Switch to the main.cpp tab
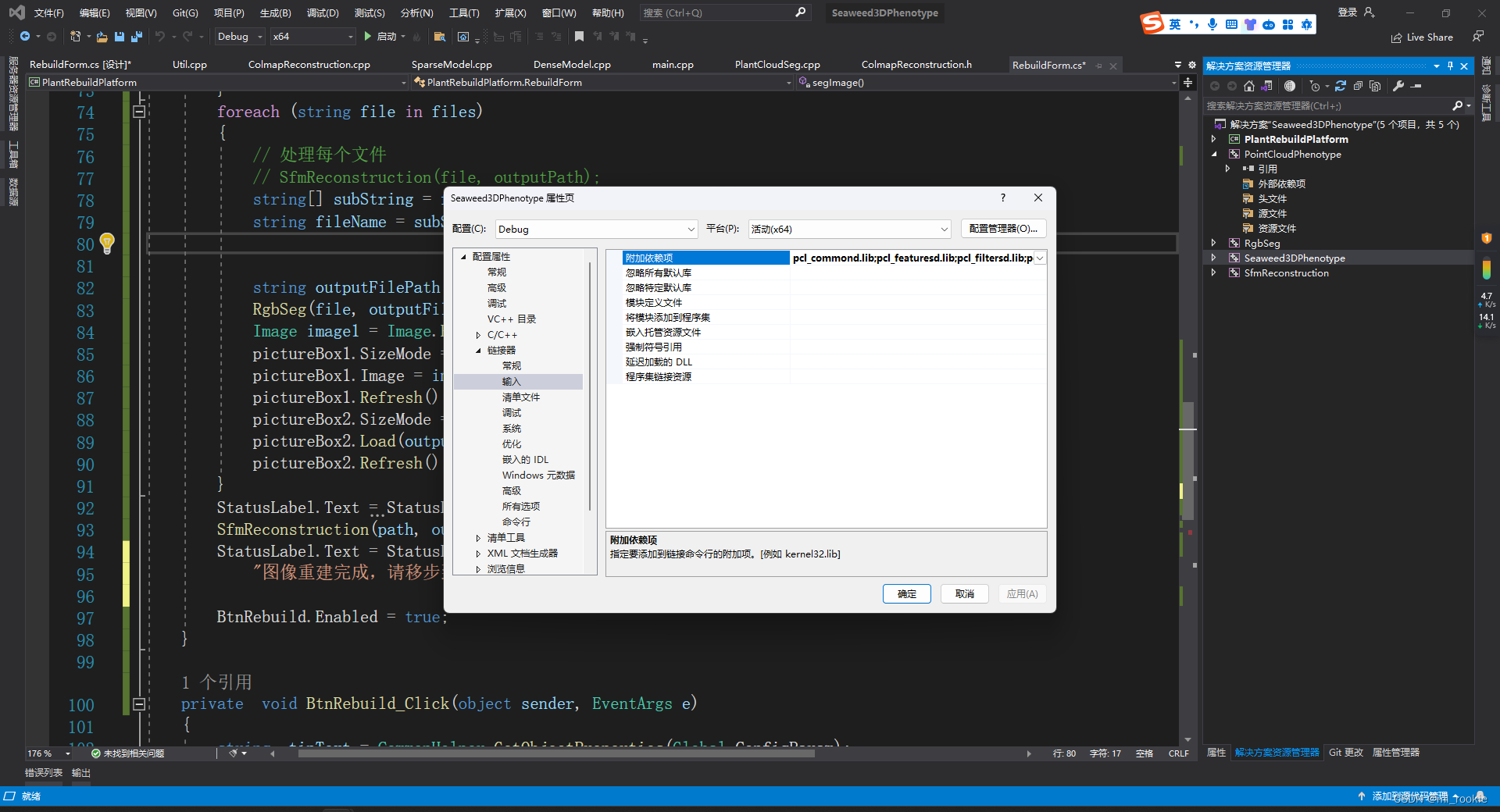Image resolution: width=1500 pixels, height=812 pixels. click(673, 65)
